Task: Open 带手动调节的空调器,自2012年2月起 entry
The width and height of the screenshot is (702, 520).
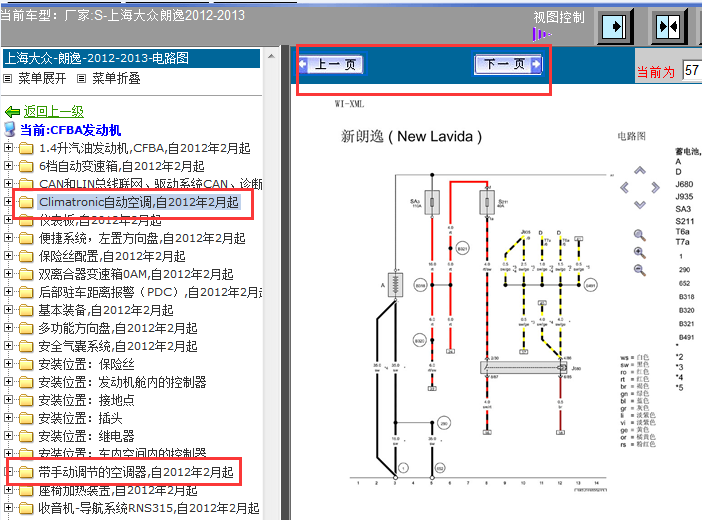Action: point(136,472)
